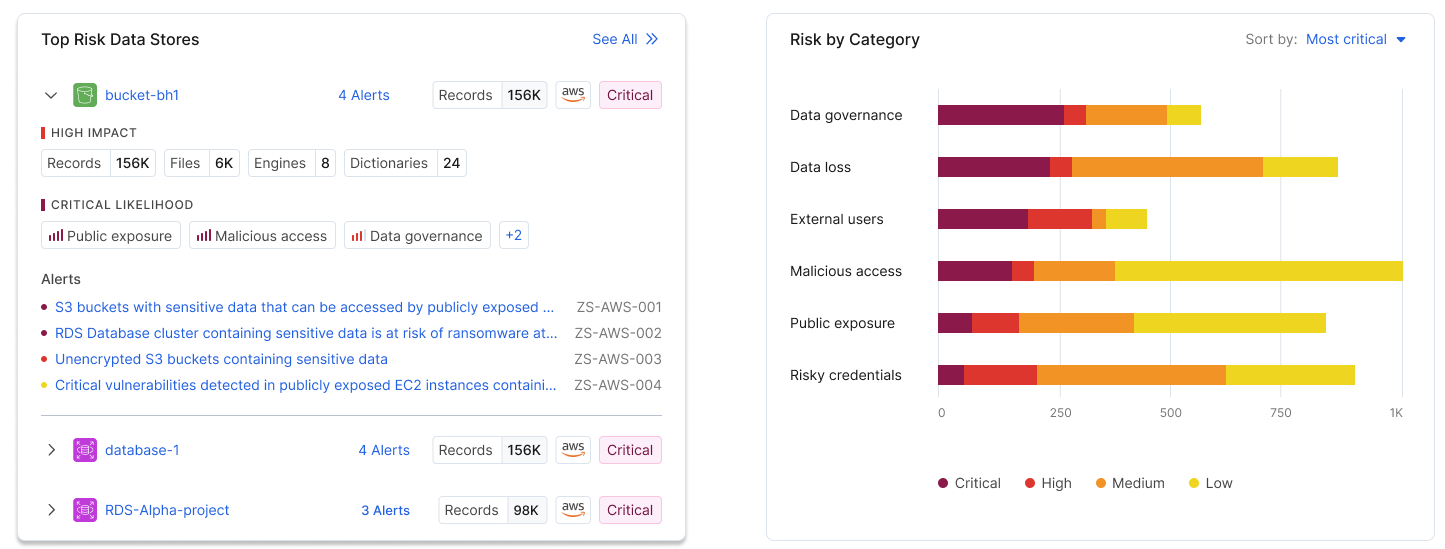Show the +2 additional likelihood tags
1445x549 pixels.
(514, 236)
